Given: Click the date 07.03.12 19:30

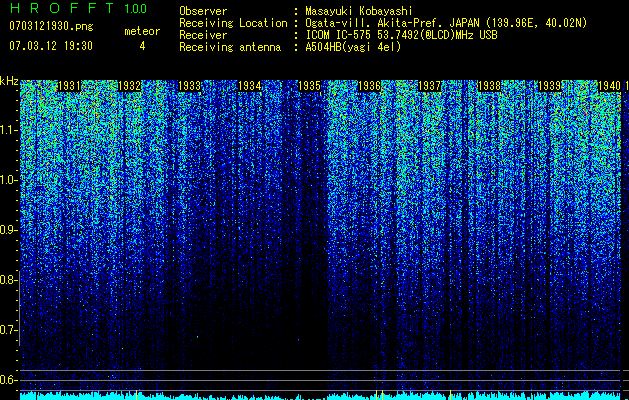Looking at the screenshot, I should [51, 46].
